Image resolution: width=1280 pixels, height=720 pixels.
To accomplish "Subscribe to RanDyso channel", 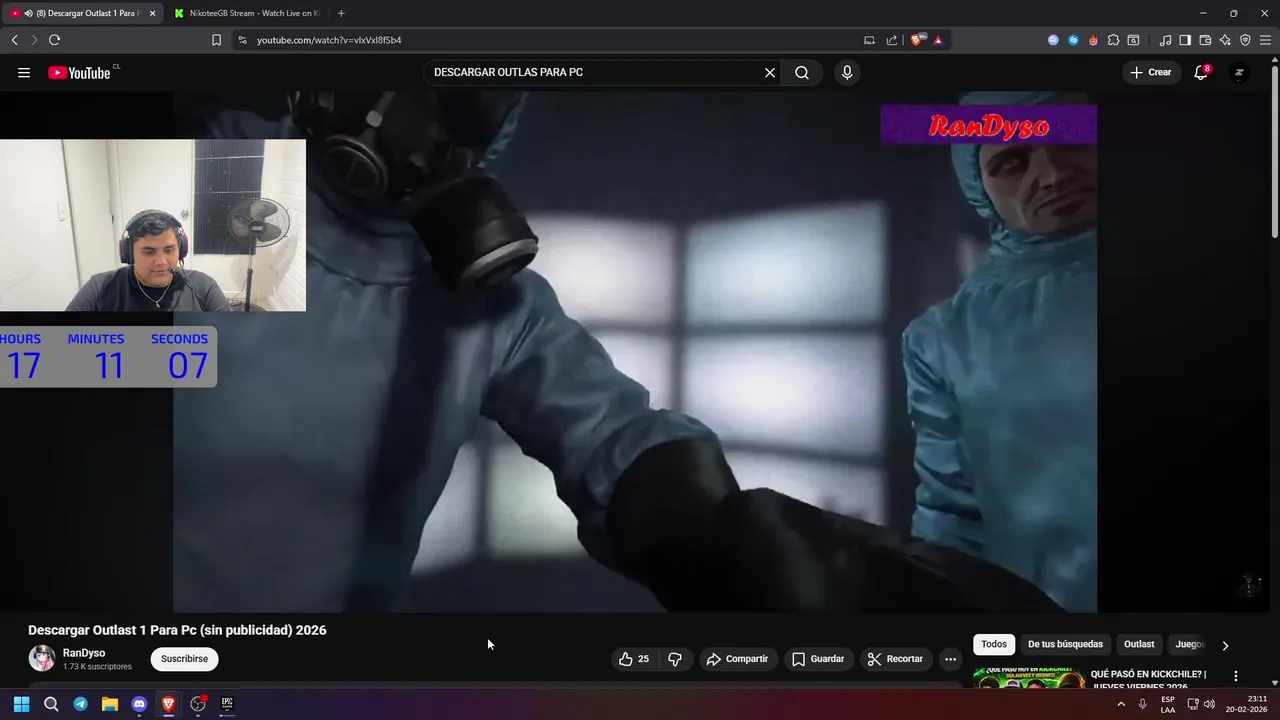I will click(x=184, y=659).
